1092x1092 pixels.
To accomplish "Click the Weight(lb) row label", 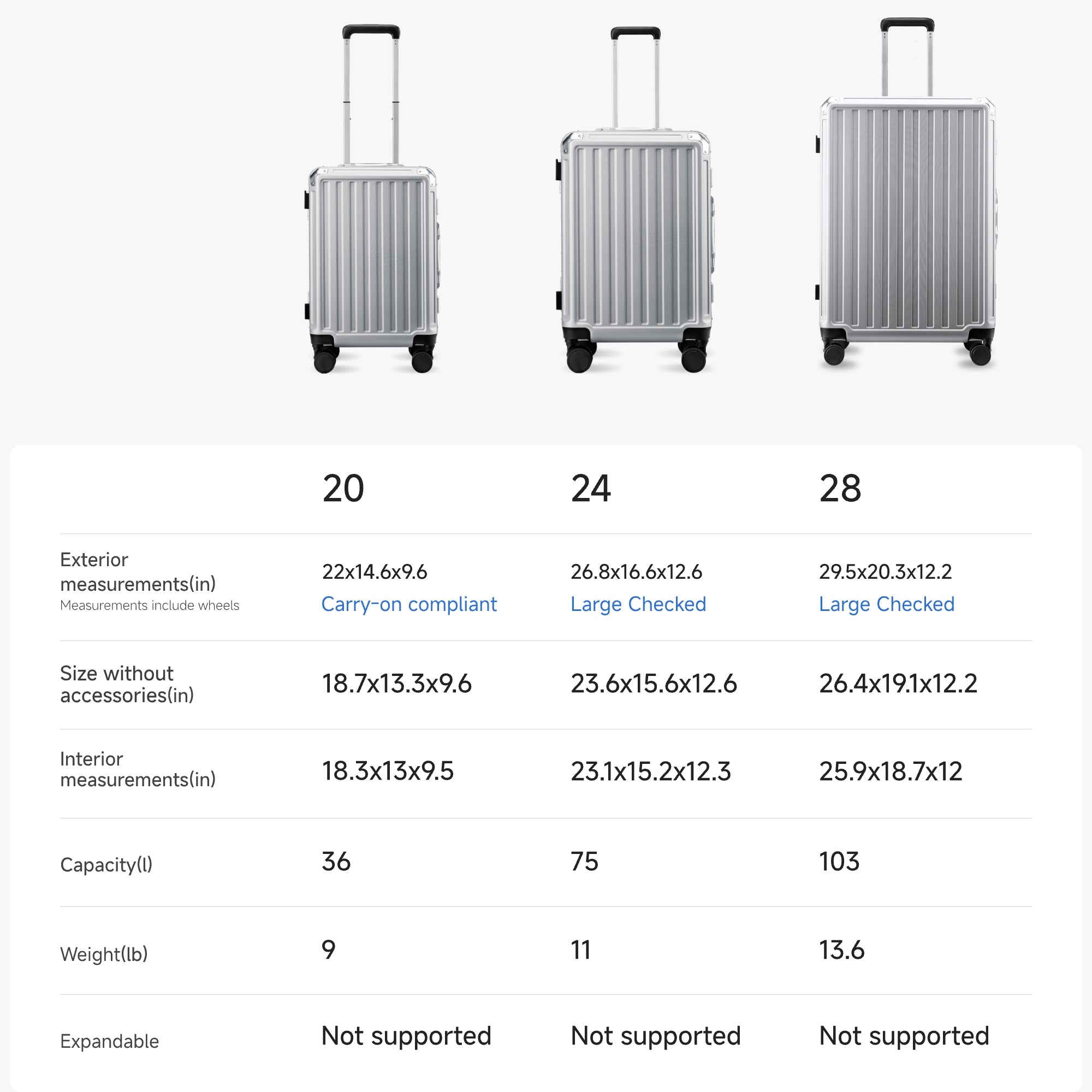I will point(104,953).
